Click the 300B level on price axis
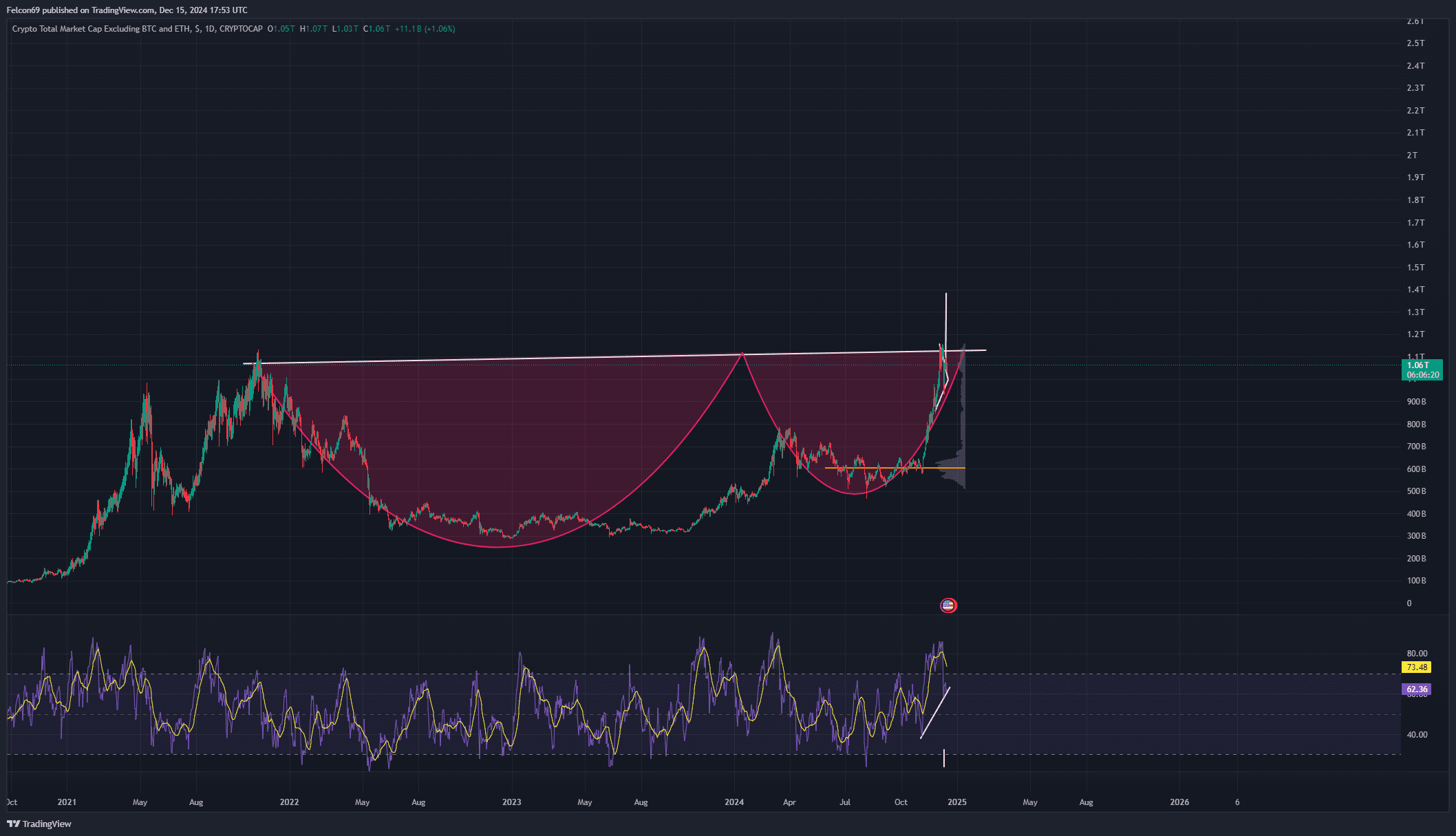The image size is (1456, 836). (x=1416, y=536)
